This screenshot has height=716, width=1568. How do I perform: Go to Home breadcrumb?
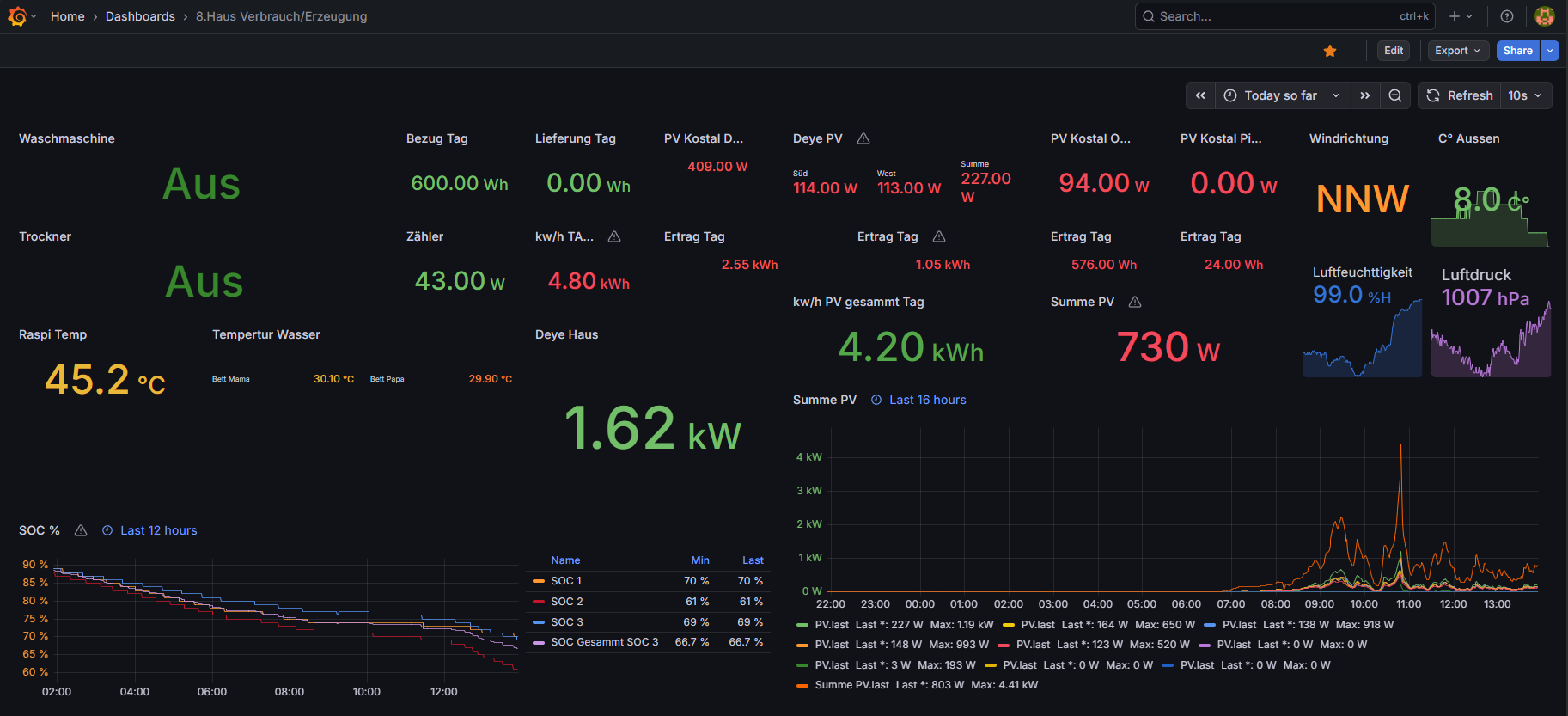click(x=67, y=16)
